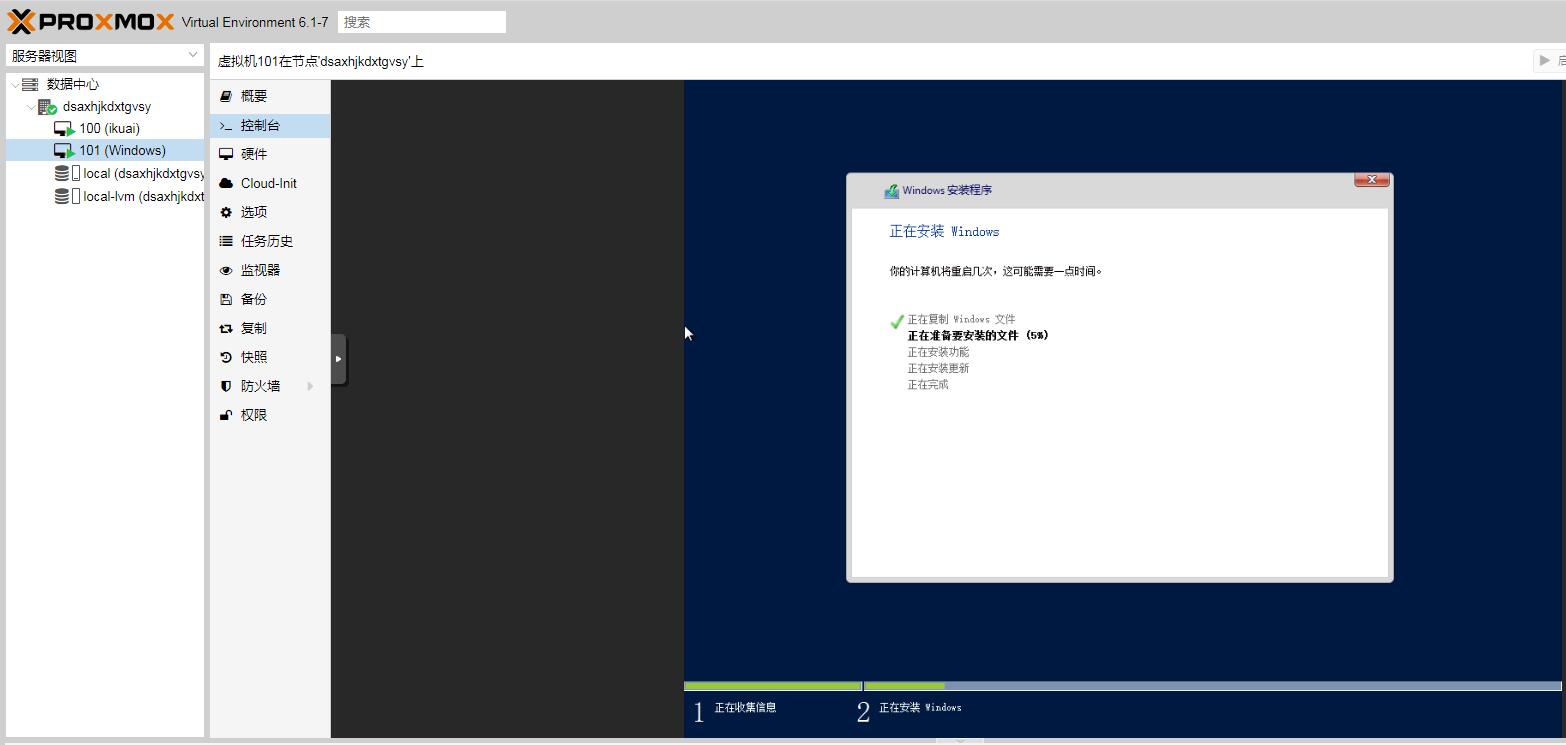This screenshot has width=1566, height=745.
Task: Open the 防火墙 firewall tab
Action: [270, 386]
